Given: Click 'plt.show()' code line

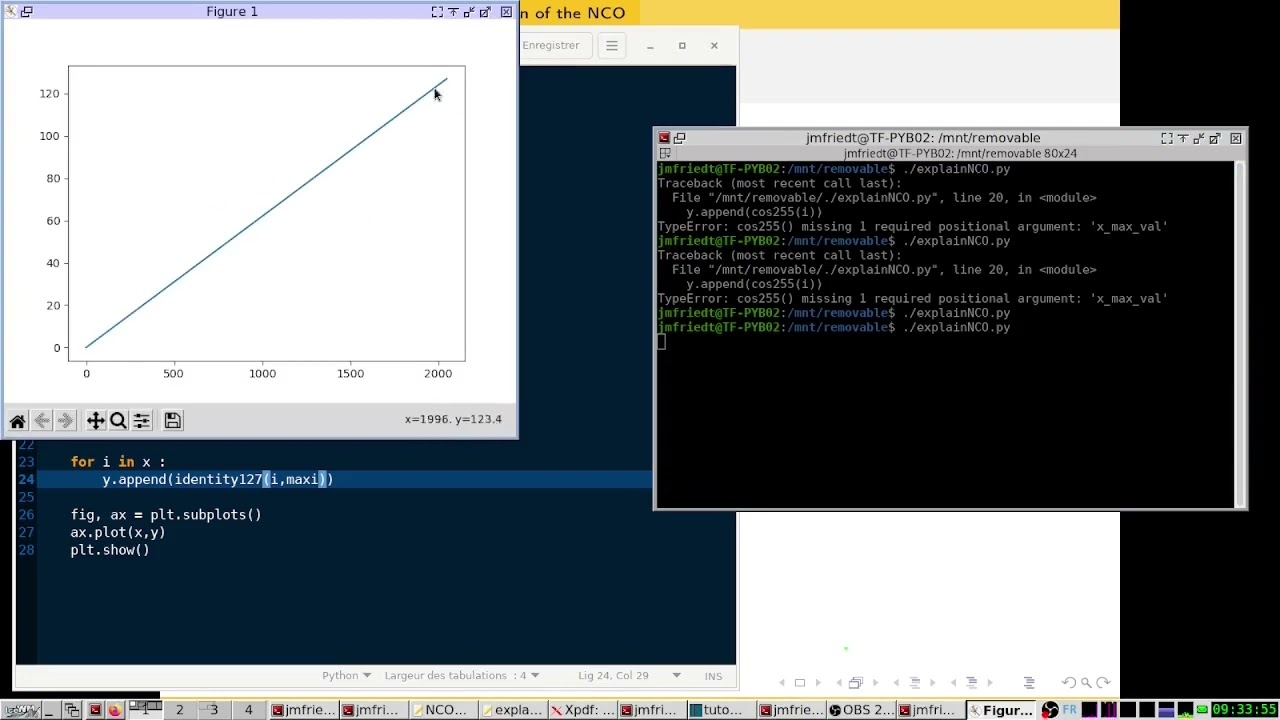Looking at the screenshot, I should 110,550.
